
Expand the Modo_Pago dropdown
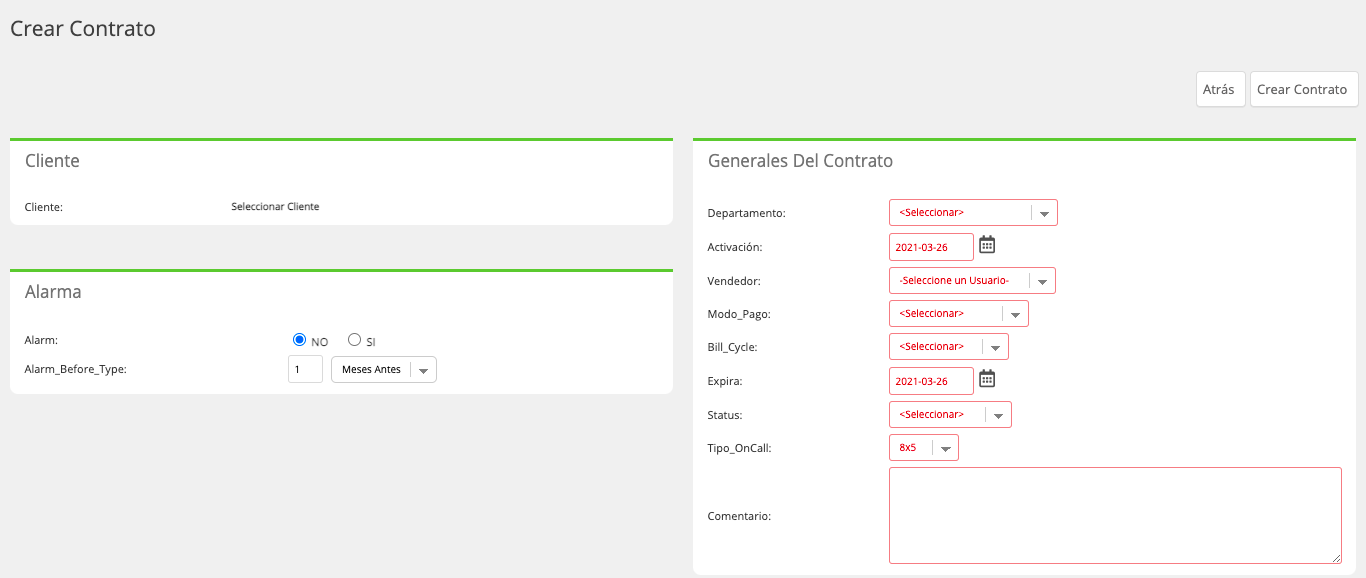tap(959, 314)
